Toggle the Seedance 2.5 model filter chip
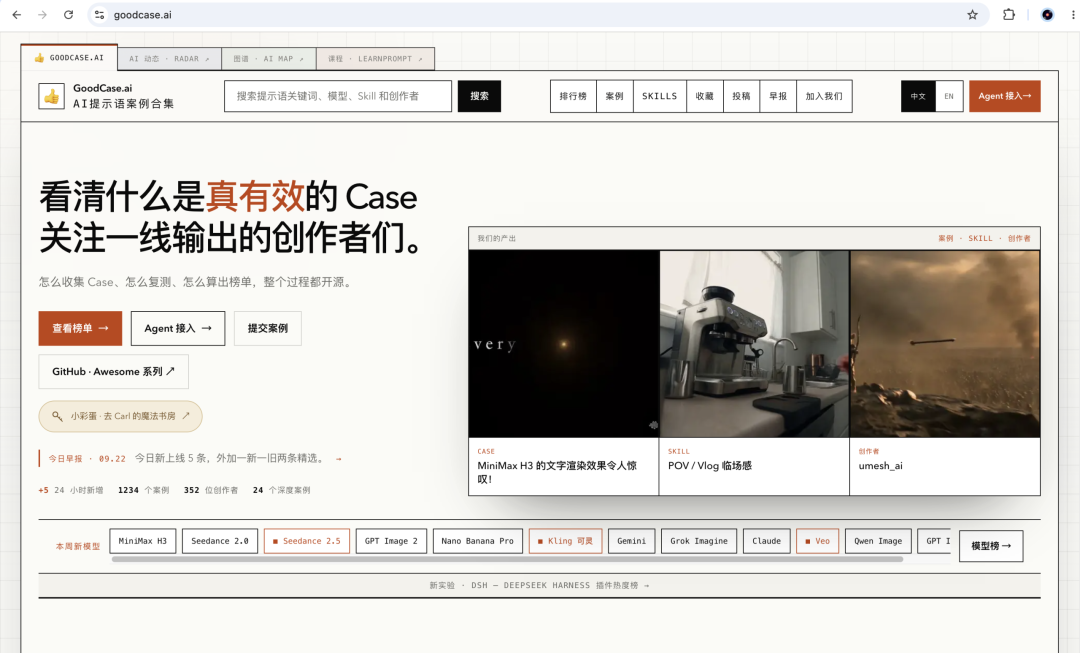 307,541
